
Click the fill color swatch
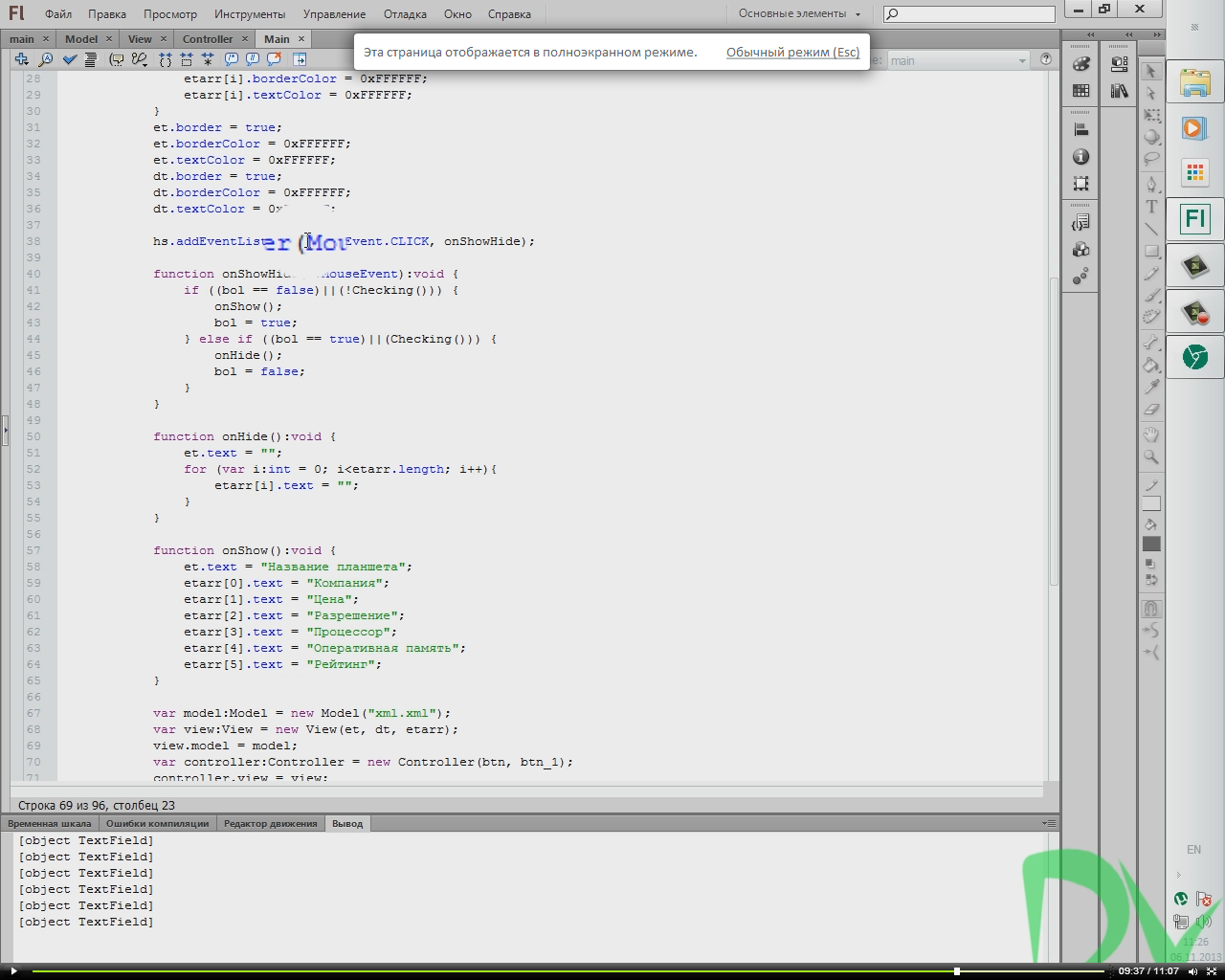(1151, 544)
